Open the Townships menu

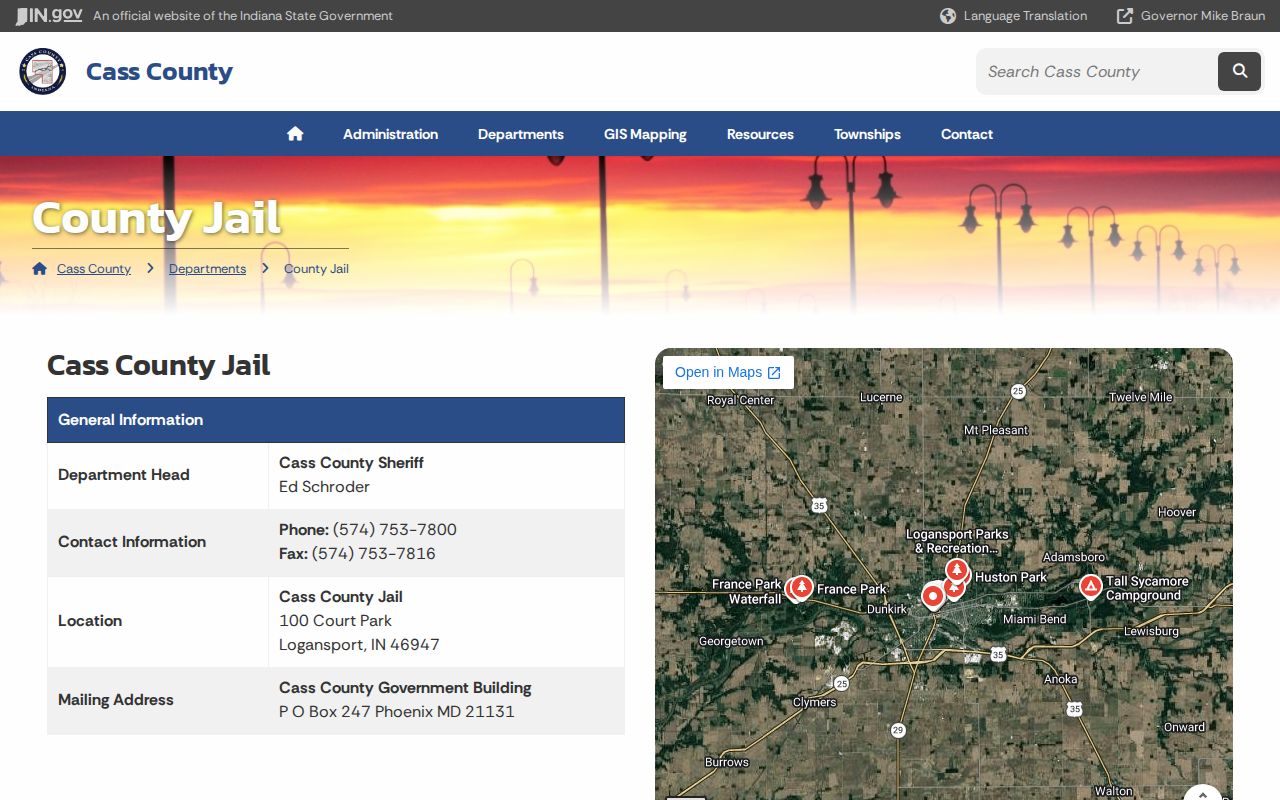(x=867, y=134)
